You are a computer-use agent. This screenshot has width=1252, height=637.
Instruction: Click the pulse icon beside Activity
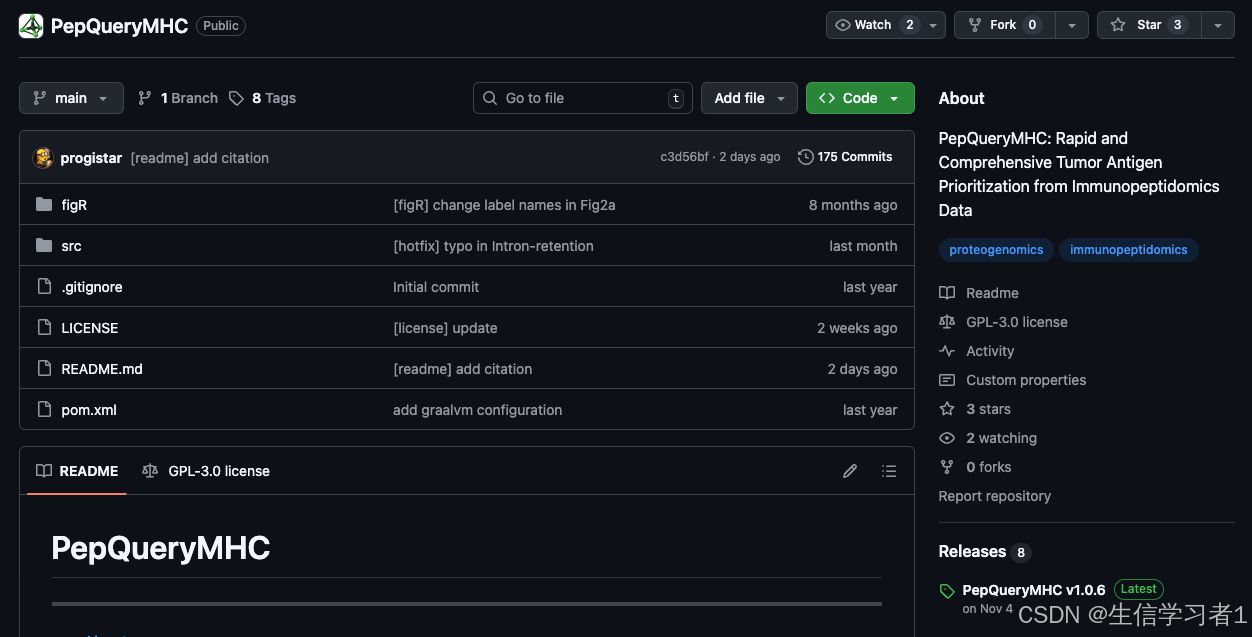[x=947, y=351]
